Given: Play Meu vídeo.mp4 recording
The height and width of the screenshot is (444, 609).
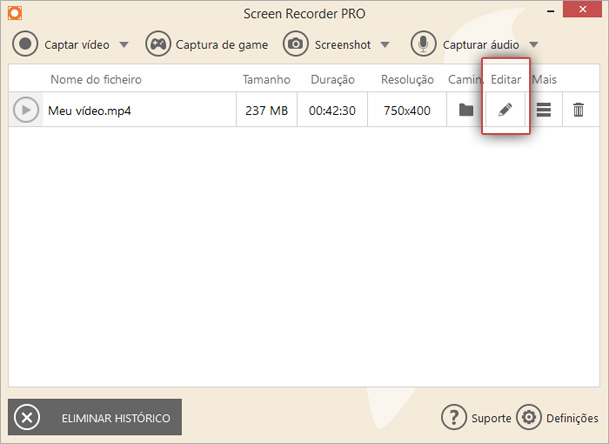Looking at the screenshot, I should [x=26, y=110].
